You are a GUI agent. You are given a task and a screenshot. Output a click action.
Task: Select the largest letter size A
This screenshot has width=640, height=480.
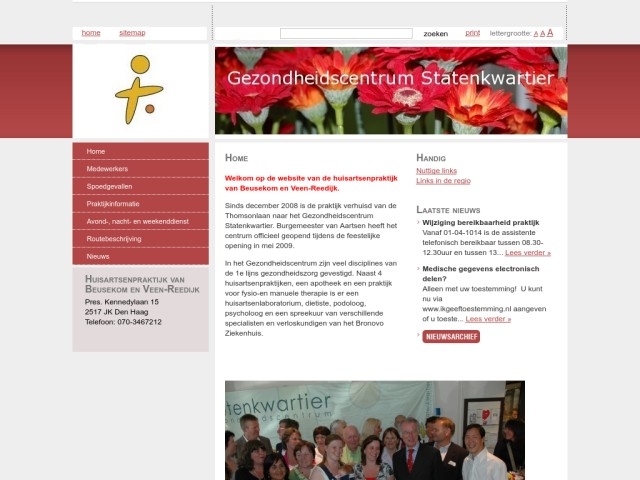click(550, 33)
